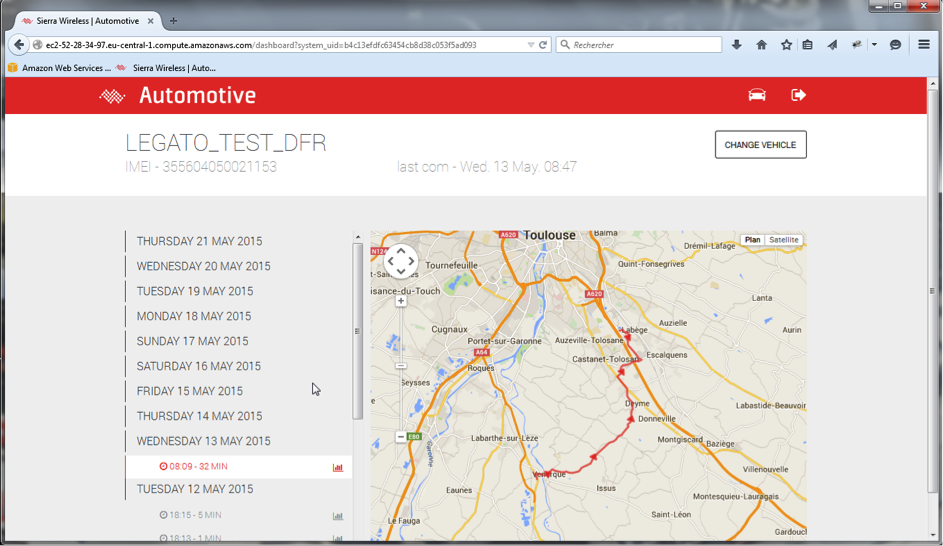Click the IMEI - 355604050021153 text

click(x=201, y=167)
